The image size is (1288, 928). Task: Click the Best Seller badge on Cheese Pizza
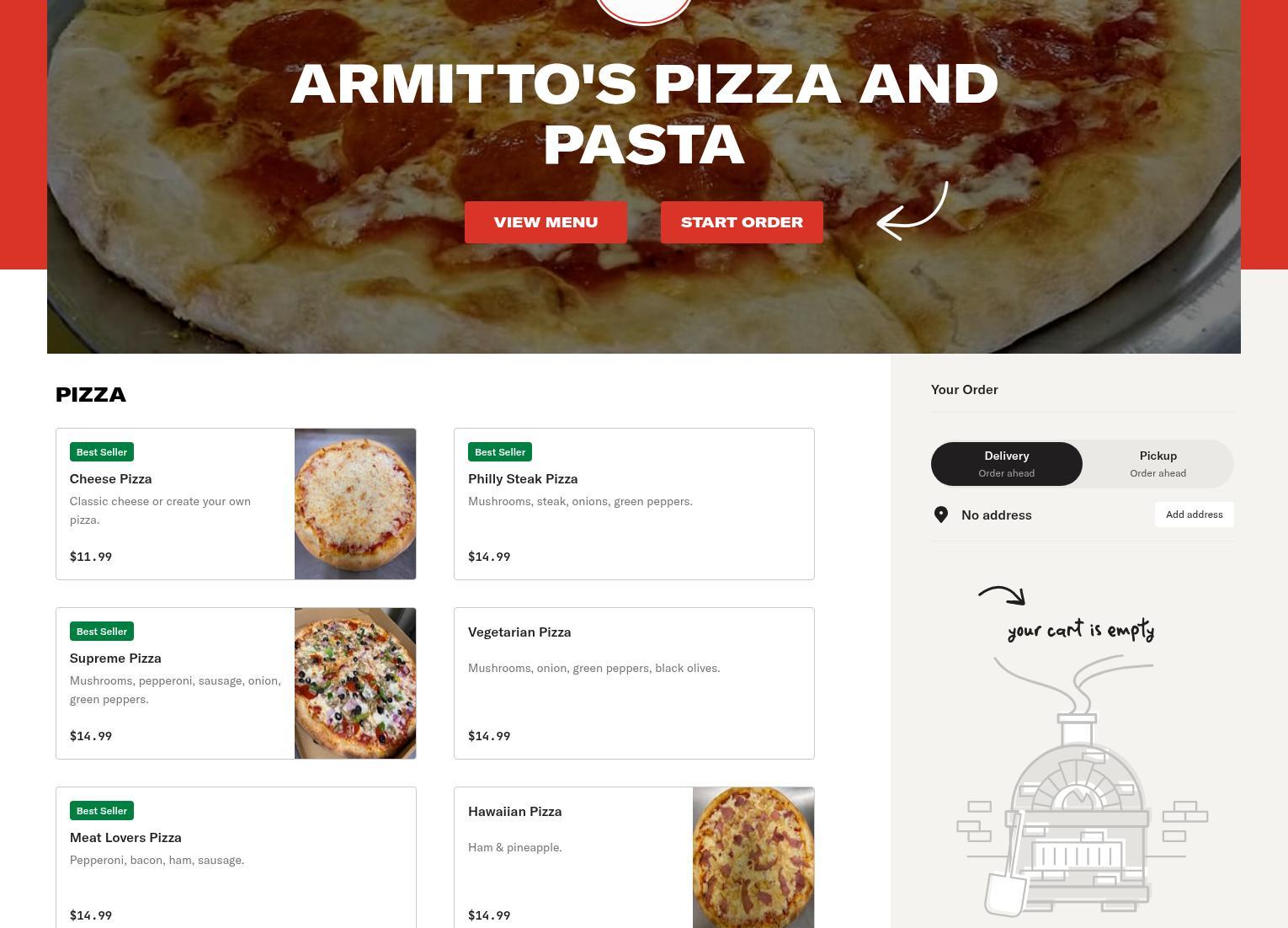click(x=102, y=452)
